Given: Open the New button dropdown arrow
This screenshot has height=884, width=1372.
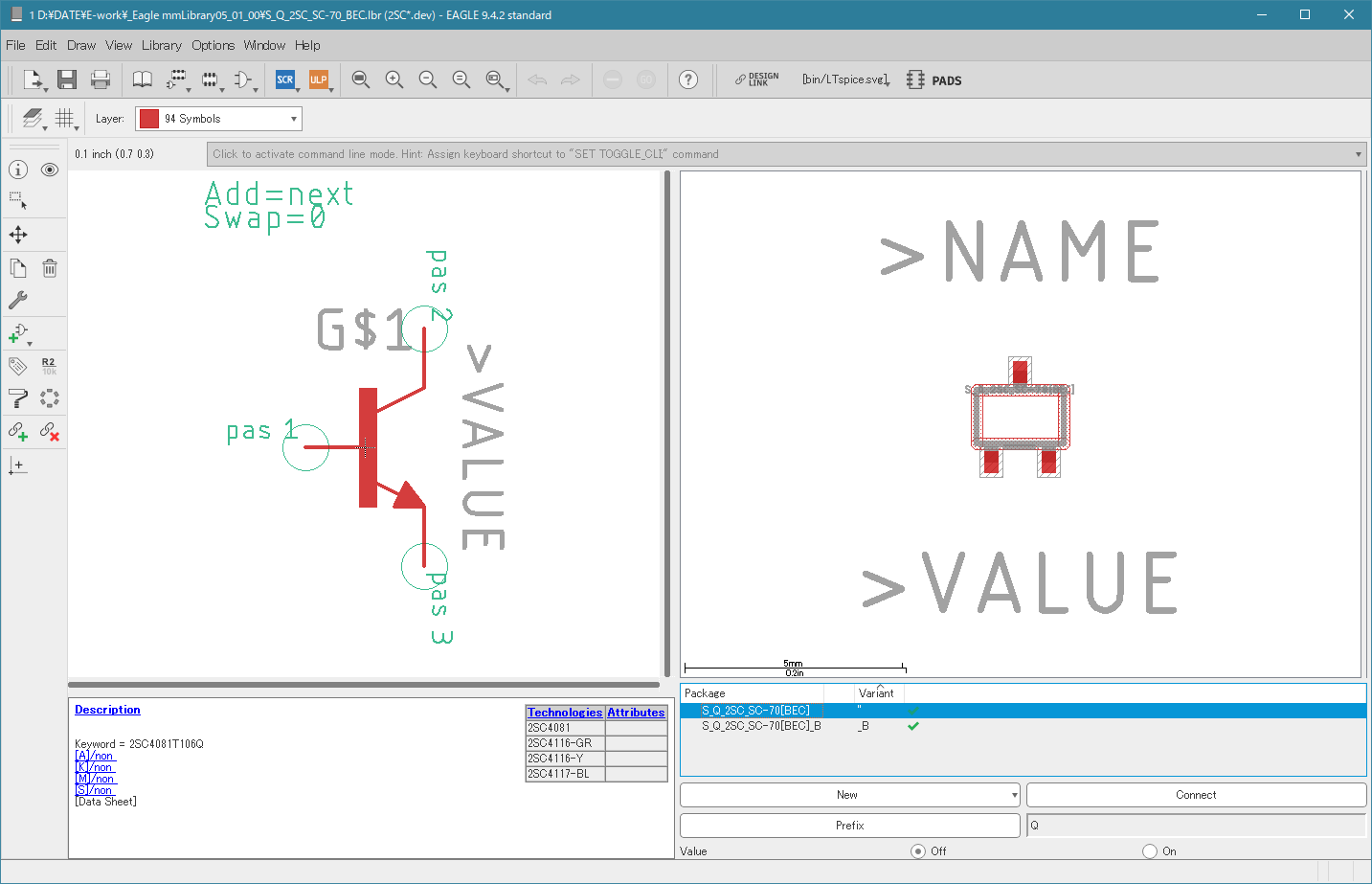Looking at the screenshot, I should [x=1014, y=795].
